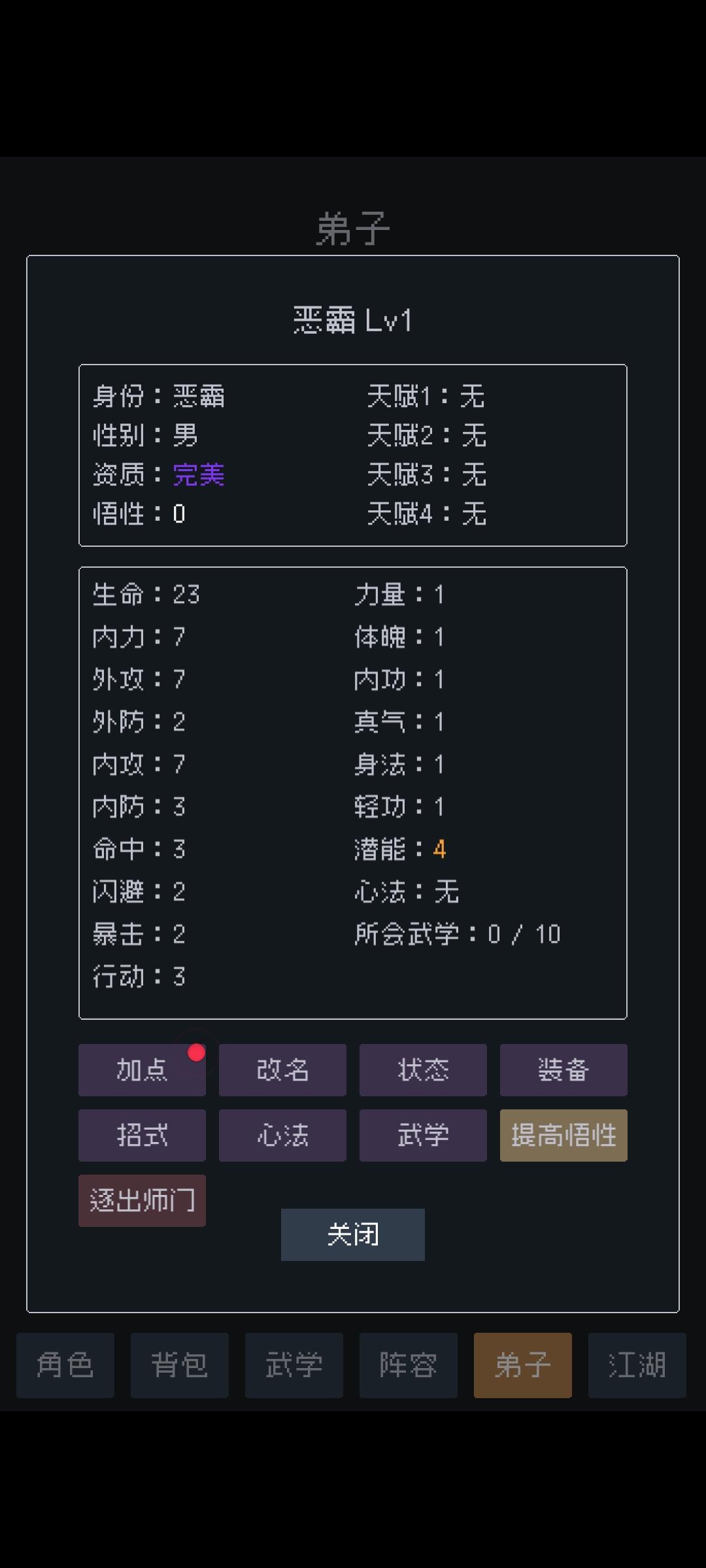The image size is (706, 1568).
Task: Click the 提高悟性 button
Action: pyautogui.click(x=563, y=1135)
